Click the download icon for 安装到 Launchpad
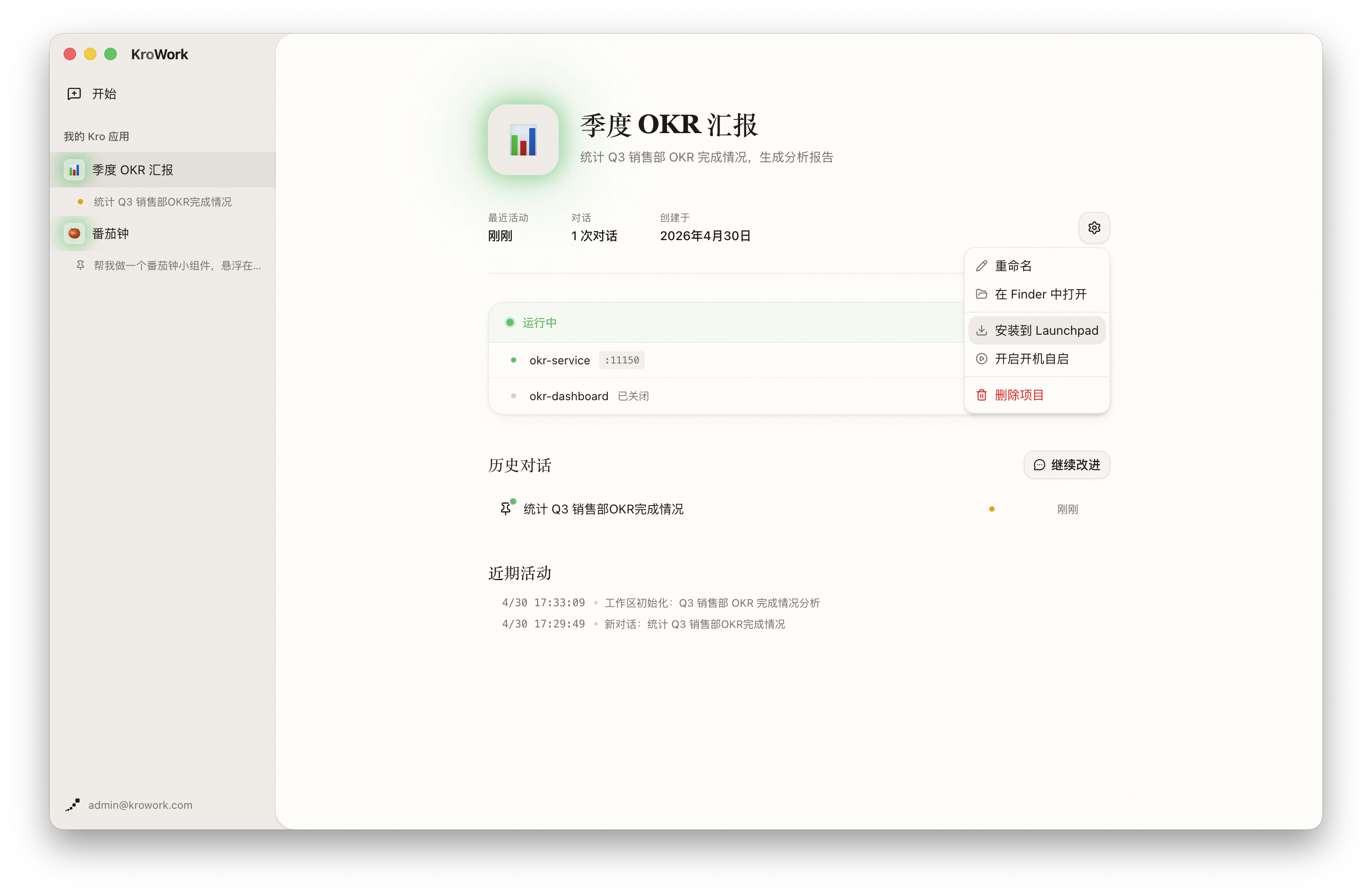Image resolution: width=1372 pixels, height=895 pixels. (x=981, y=330)
